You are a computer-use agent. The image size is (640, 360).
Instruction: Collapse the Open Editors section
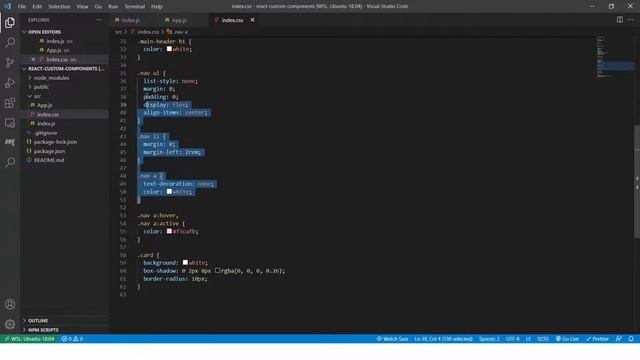(44, 32)
